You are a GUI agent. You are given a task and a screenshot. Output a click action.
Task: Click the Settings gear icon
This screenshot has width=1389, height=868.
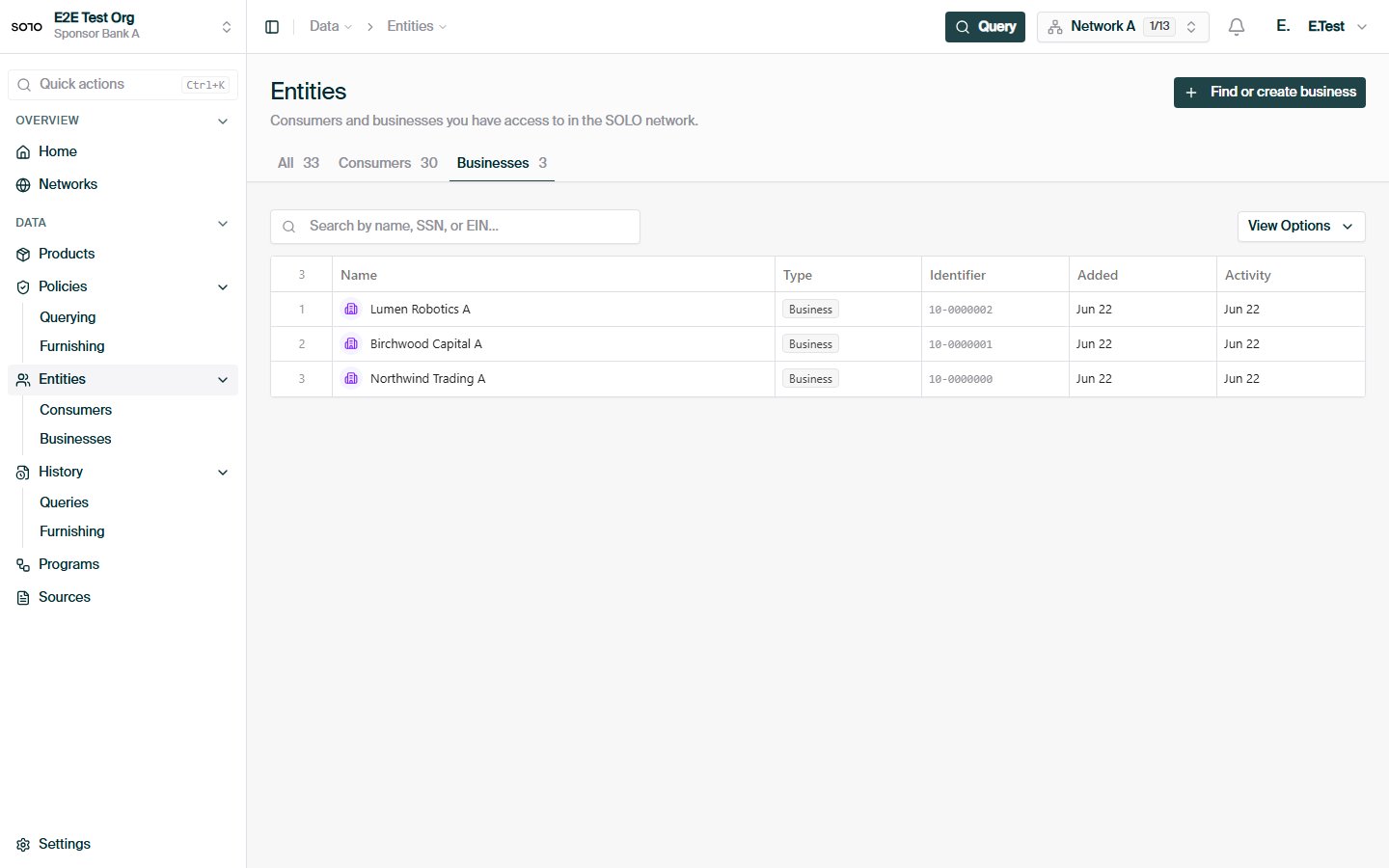click(23, 845)
